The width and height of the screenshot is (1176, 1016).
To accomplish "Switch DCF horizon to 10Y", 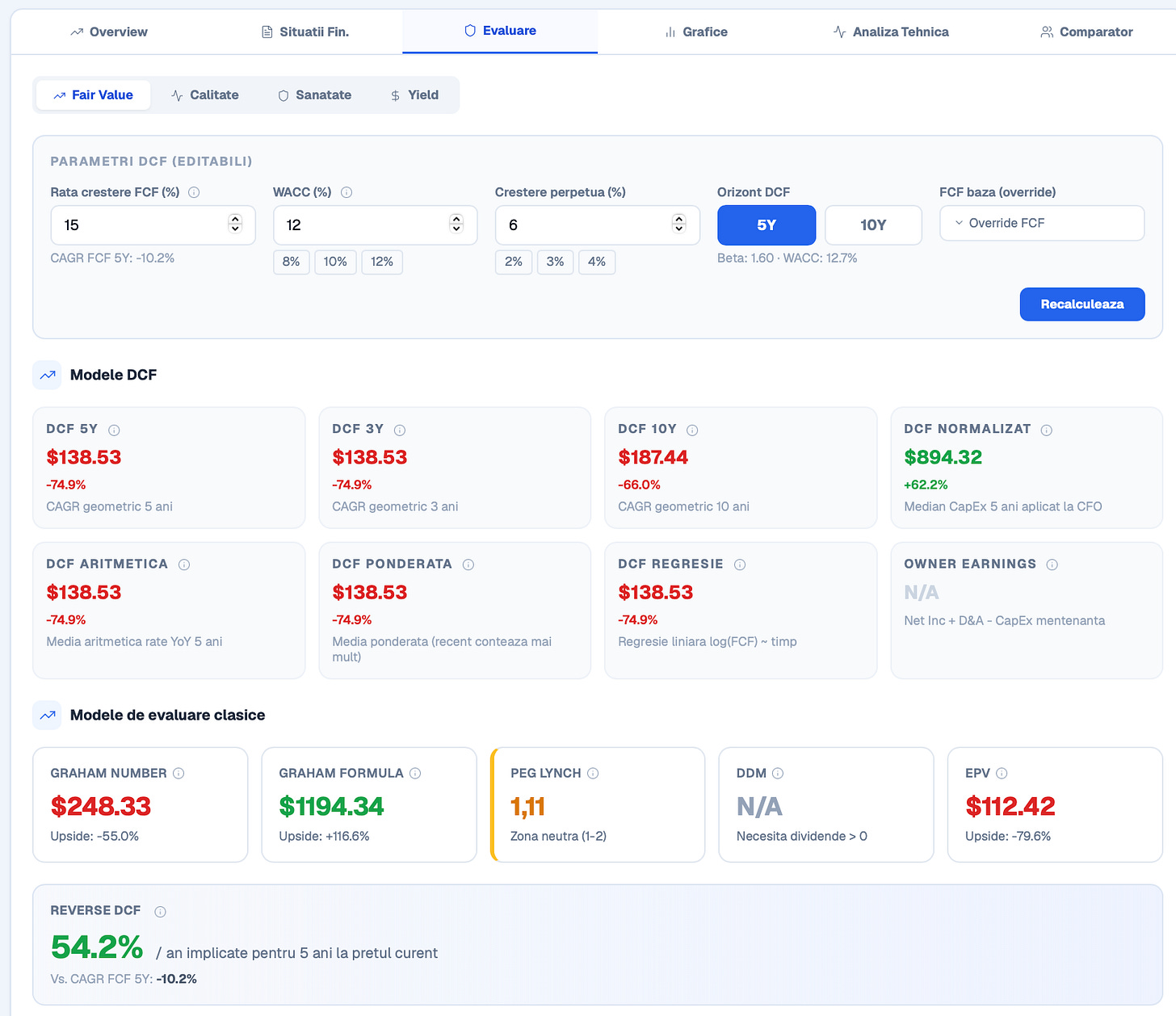I will tap(873, 225).
